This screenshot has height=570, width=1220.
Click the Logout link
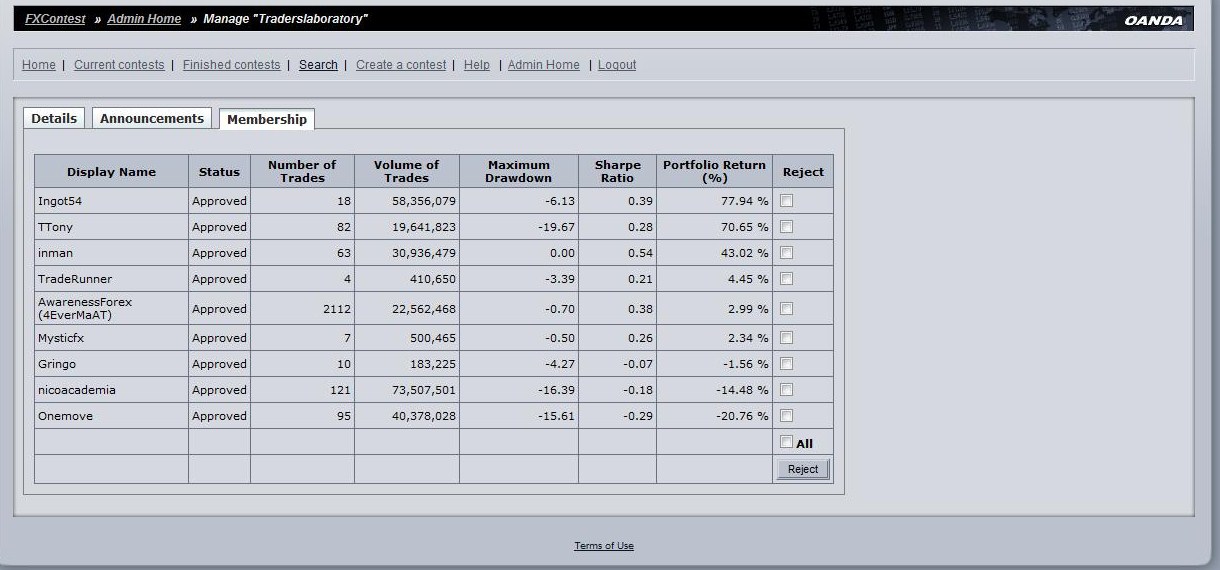pyautogui.click(x=617, y=65)
